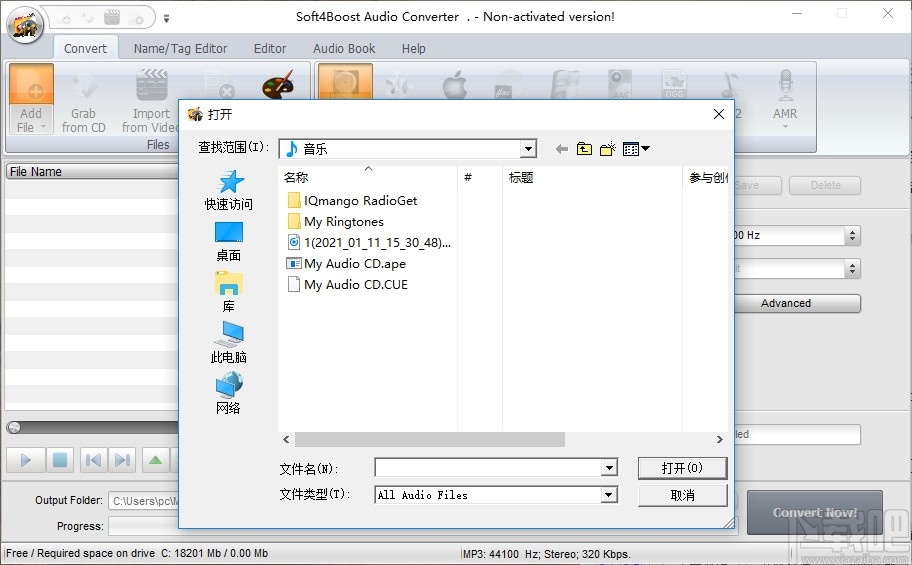Click the Open (打开) button
912x565 pixels.
(682, 468)
